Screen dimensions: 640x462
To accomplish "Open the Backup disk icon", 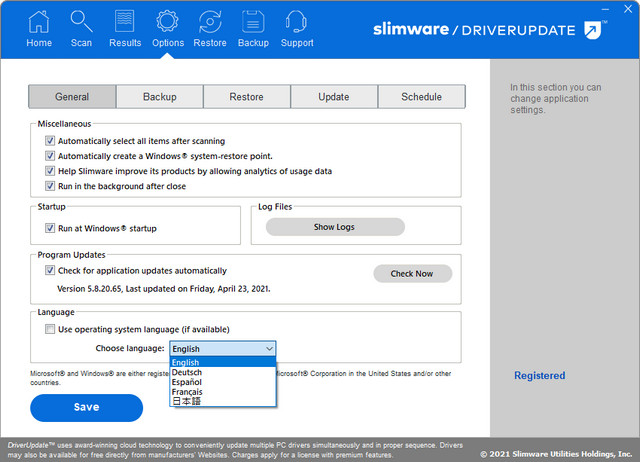I will coord(253,21).
